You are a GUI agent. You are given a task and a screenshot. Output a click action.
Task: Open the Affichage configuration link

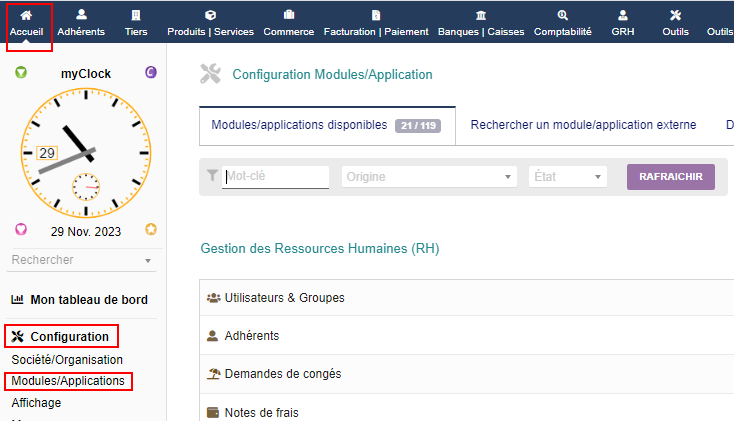click(x=36, y=402)
